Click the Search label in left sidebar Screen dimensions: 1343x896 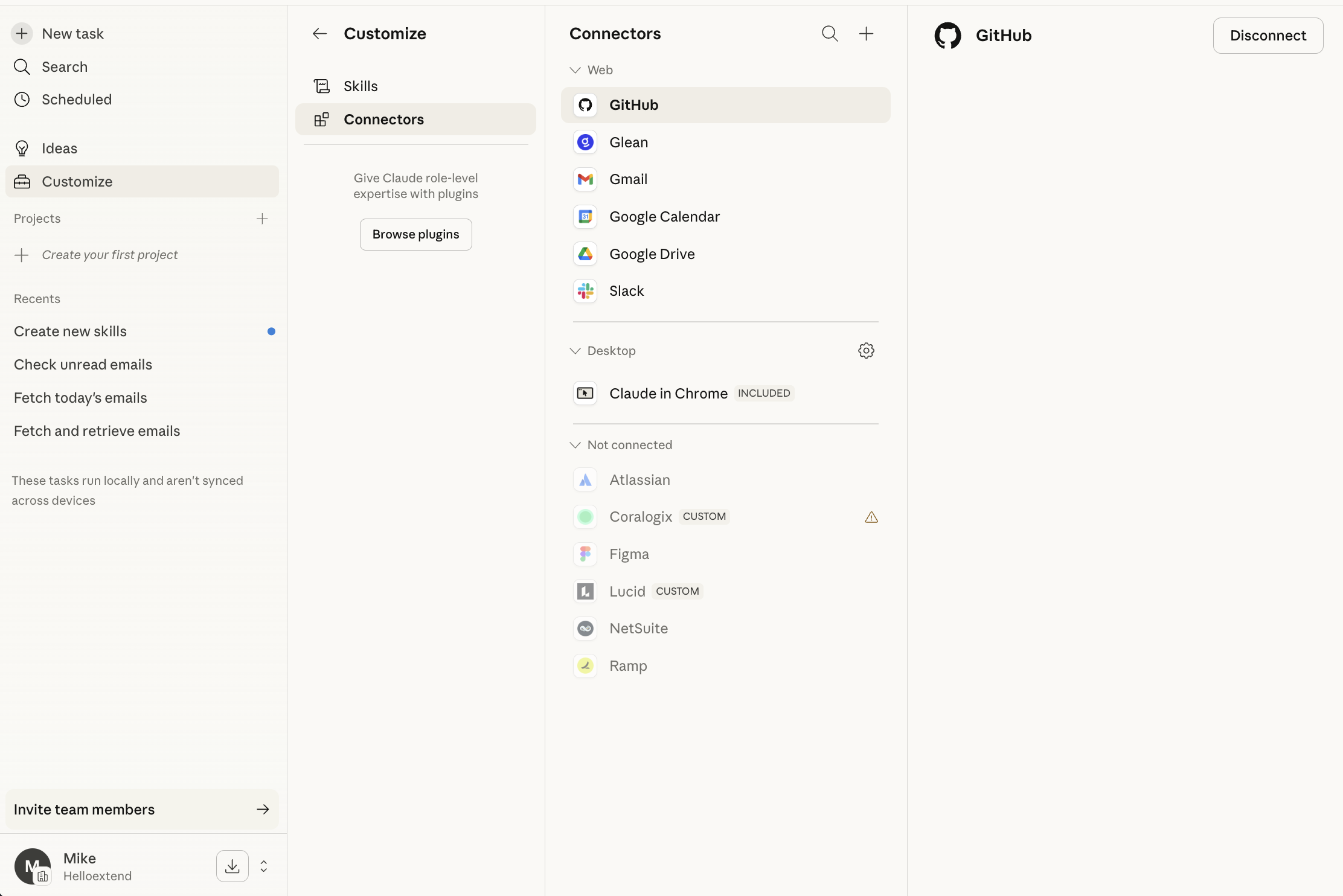[x=65, y=67]
